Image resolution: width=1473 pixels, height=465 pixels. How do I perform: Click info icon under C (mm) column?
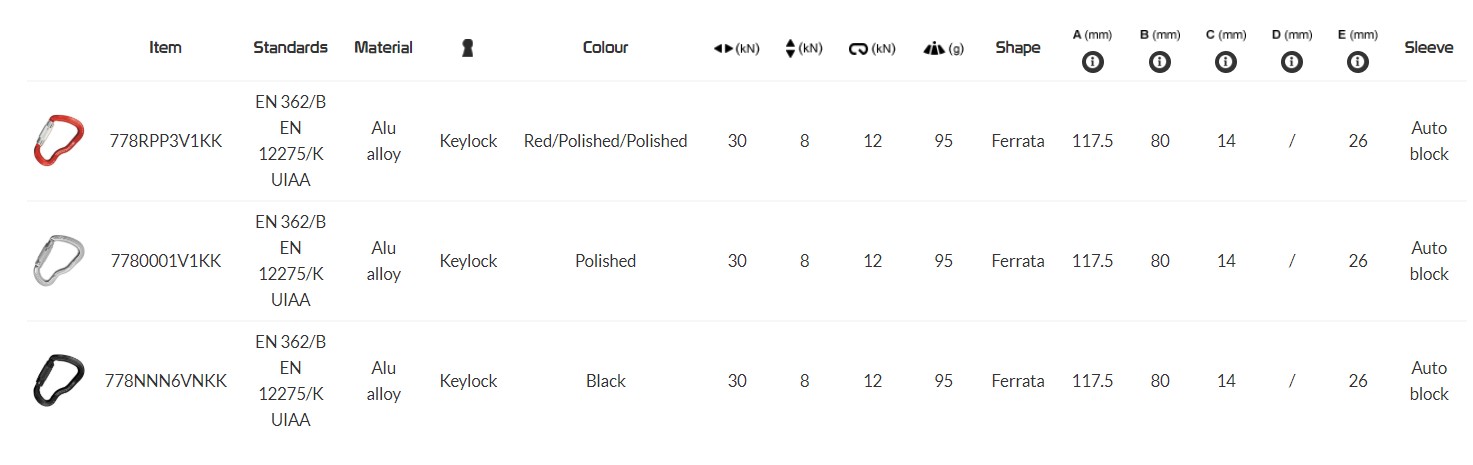pyautogui.click(x=1225, y=62)
